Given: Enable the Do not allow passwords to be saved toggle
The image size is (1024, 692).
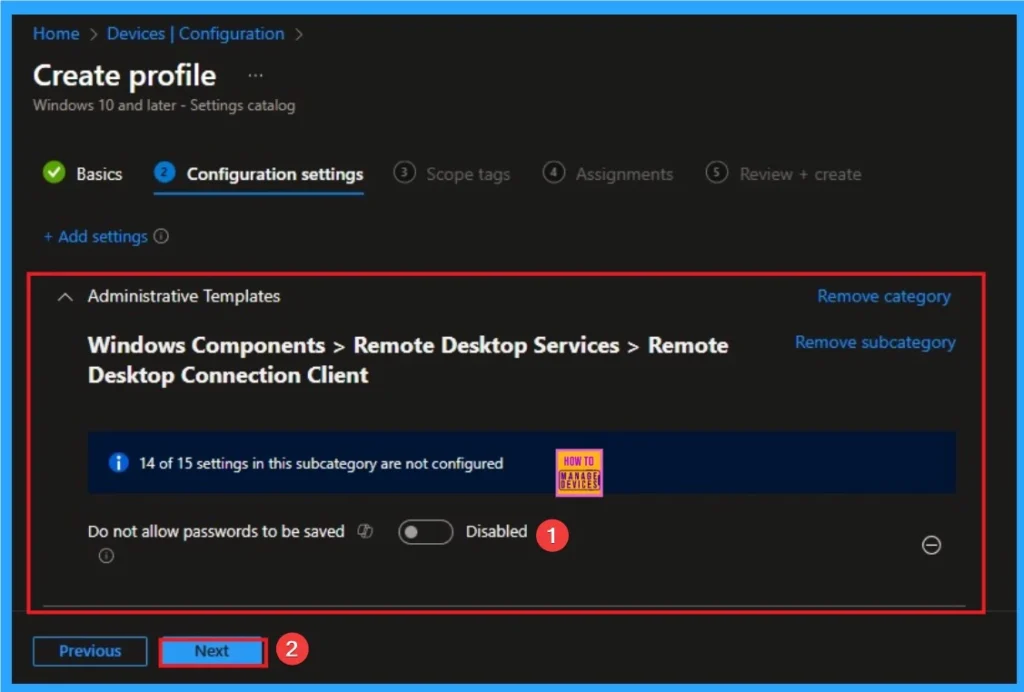Looking at the screenshot, I should pos(425,531).
